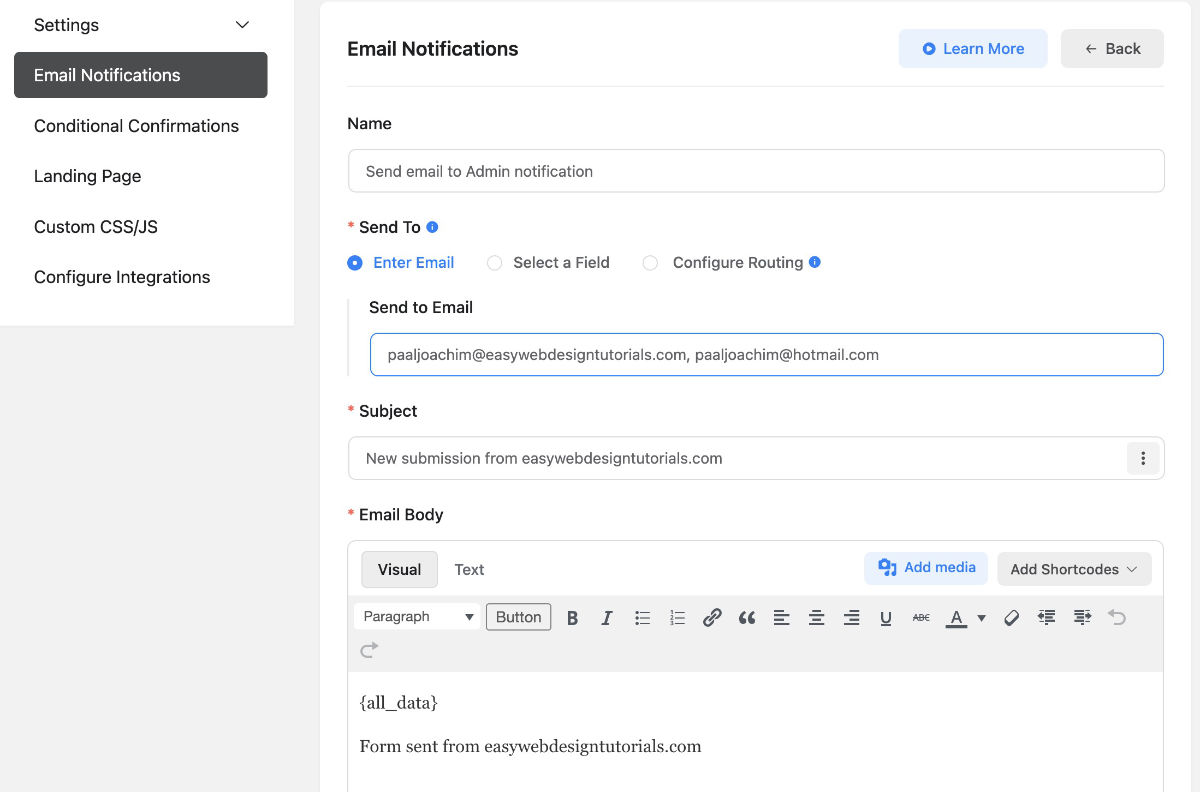Toggle bold formatting in email body
Image resolution: width=1200 pixels, height=792 pixels.
573,618
